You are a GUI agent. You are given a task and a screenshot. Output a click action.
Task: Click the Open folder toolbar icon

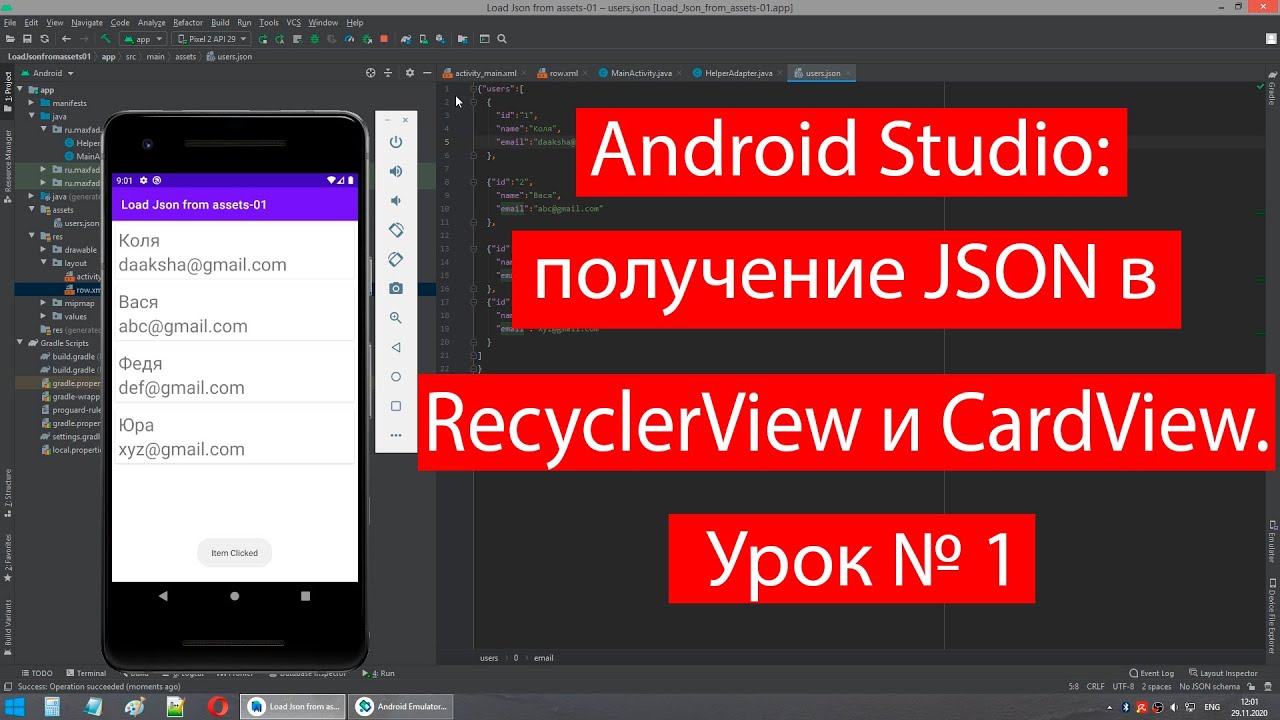point(11,39)
